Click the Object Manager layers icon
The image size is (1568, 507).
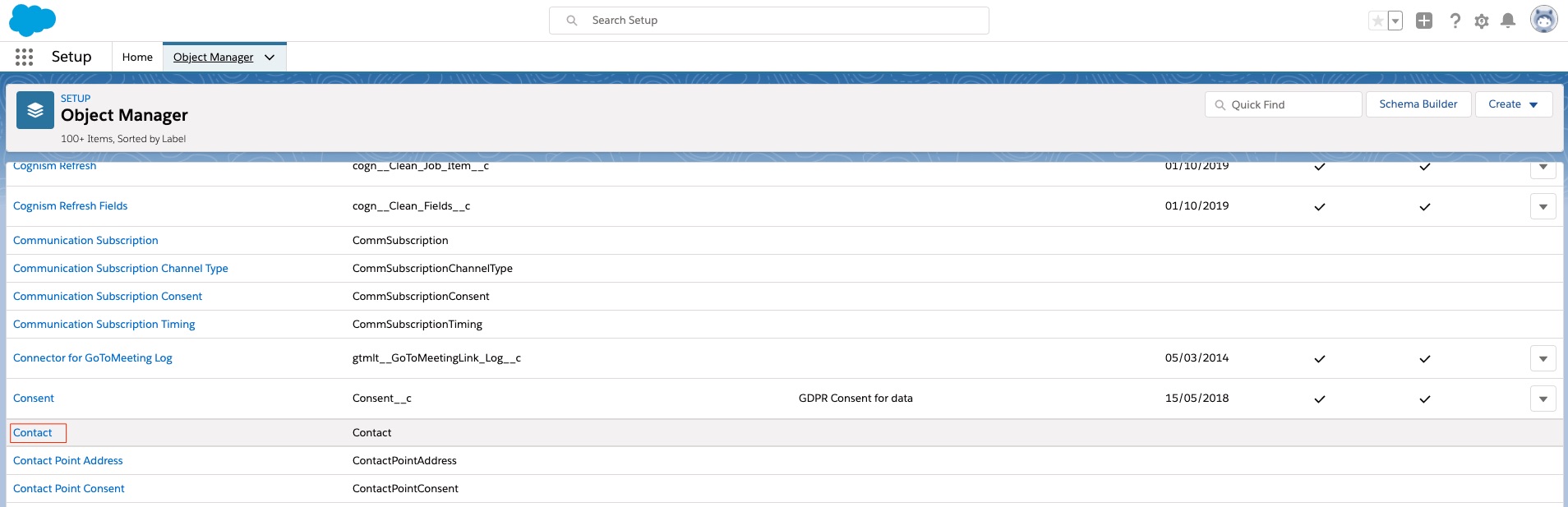(x=35, y=110)
